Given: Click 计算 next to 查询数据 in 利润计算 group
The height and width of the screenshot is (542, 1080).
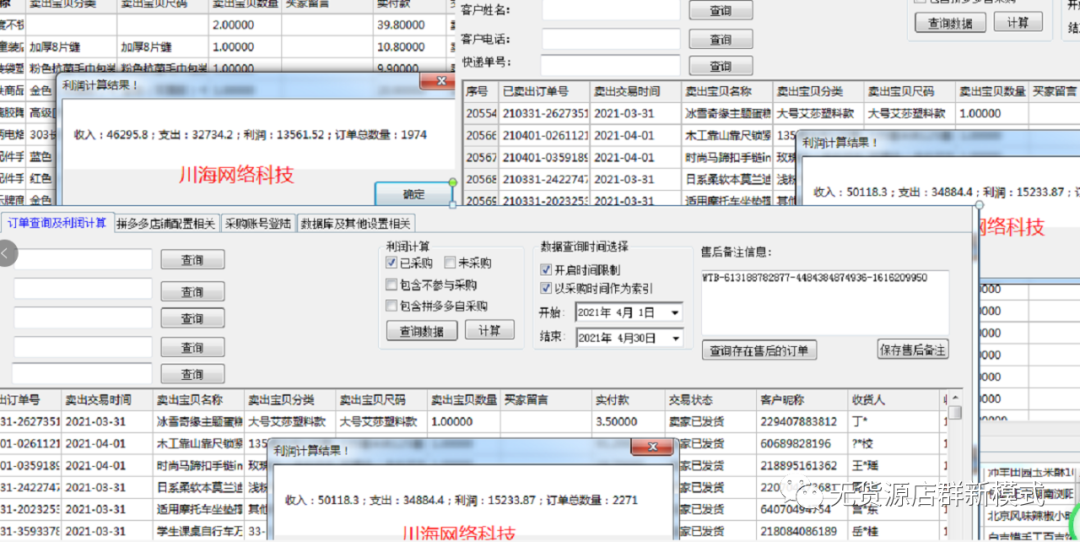Looking at the screenshot, I should click(x=489, y=330).
